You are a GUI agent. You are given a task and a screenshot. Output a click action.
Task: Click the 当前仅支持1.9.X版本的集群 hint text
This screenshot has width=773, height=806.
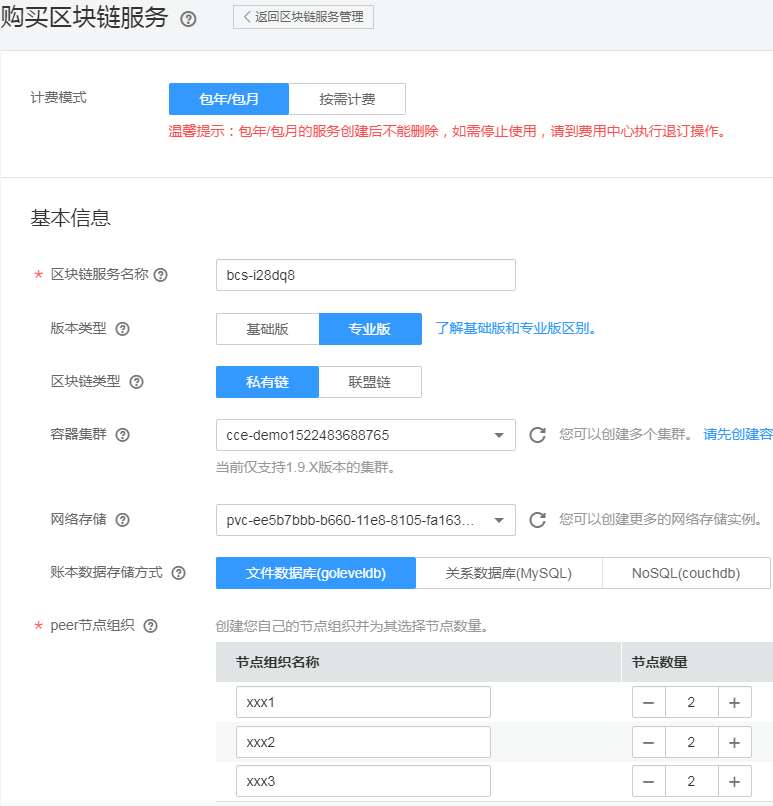tap(306, 467)
